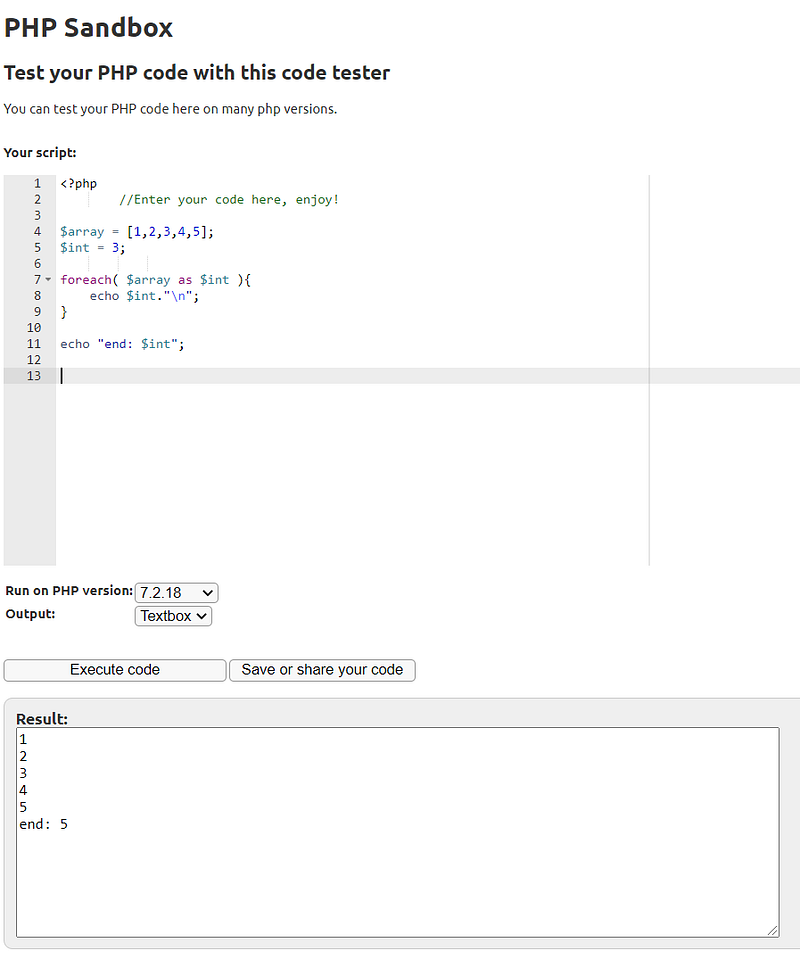Image resolution: width=800 pixels, height=953 pixels.
Task: Click the 'Your script:' label
Action: [40, 153]
